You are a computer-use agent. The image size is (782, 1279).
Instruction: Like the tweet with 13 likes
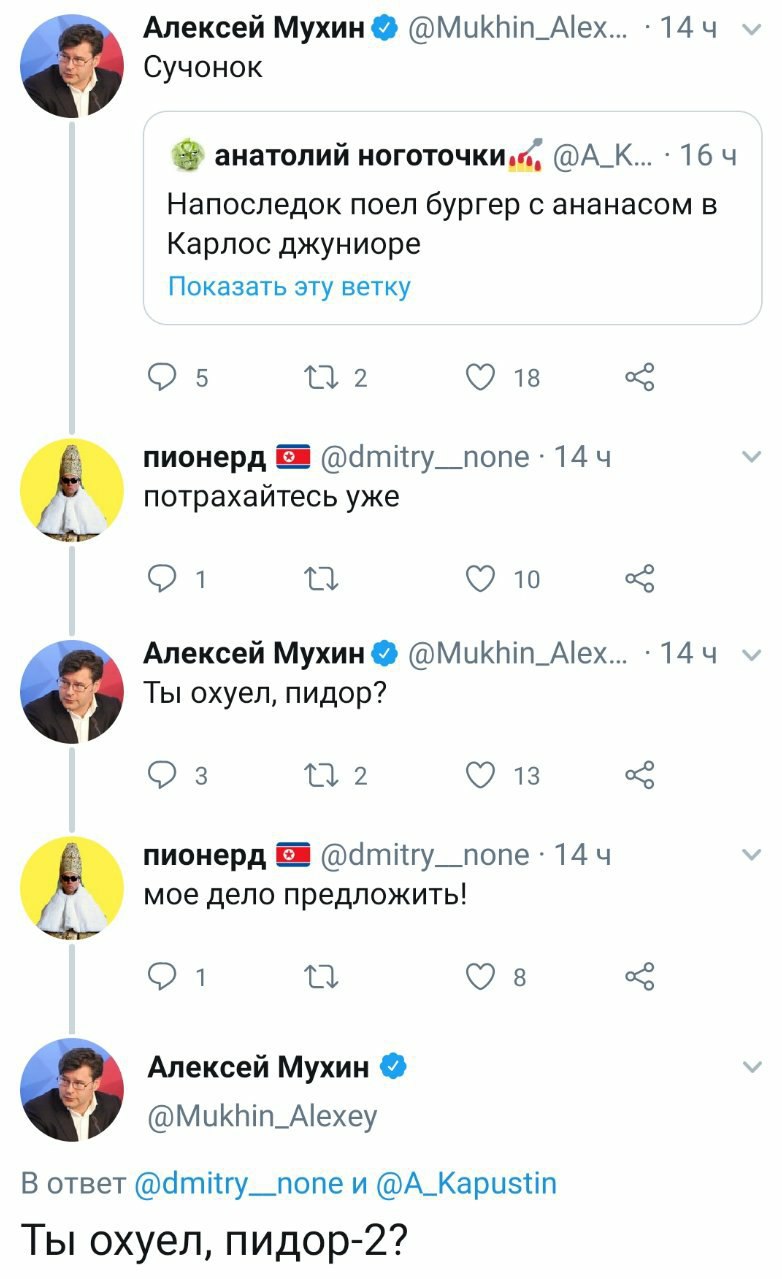(482, 775)
